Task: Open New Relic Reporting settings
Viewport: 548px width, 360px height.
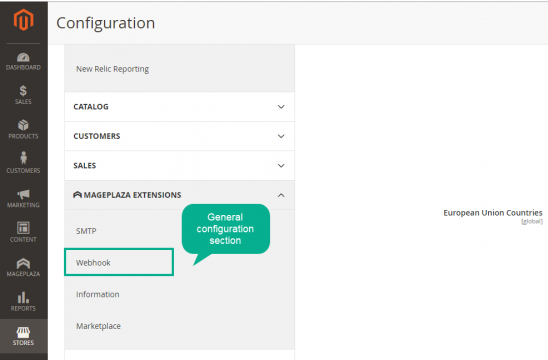Action: pyautogui.click(x=113, y=69)
